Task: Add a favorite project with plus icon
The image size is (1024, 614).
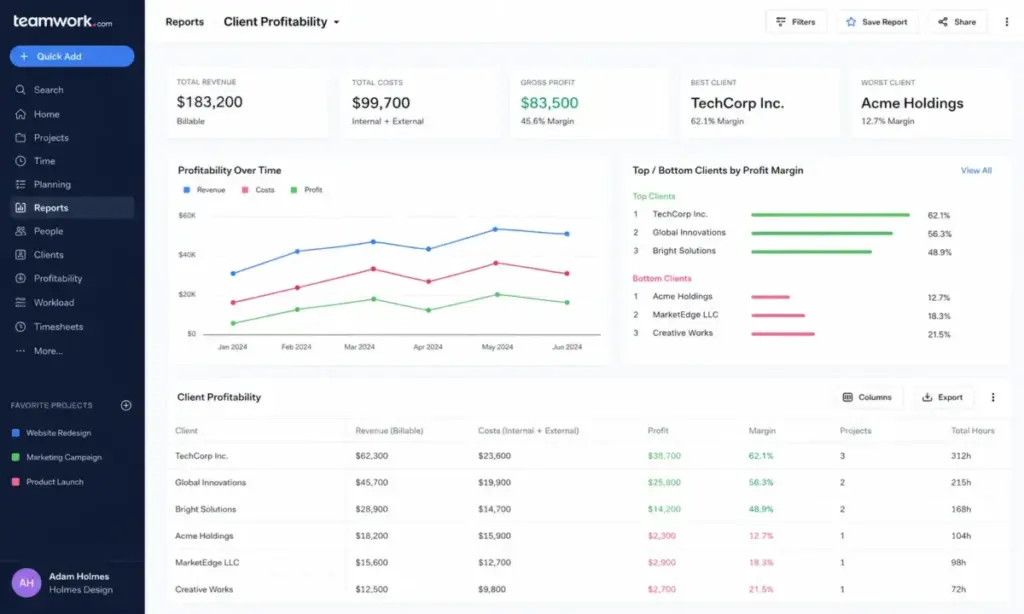Action: coord(126,405)
